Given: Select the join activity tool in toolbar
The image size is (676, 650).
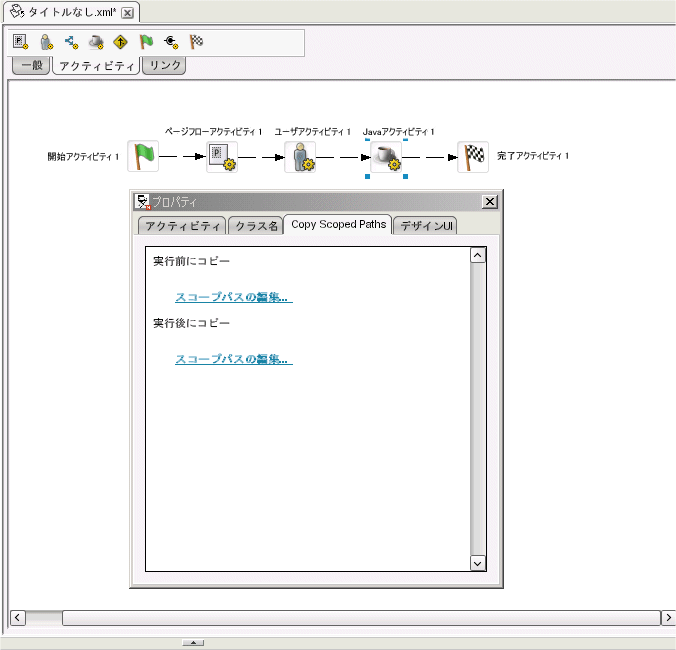Looking at the screenshot, I should (x=171, y=42).
